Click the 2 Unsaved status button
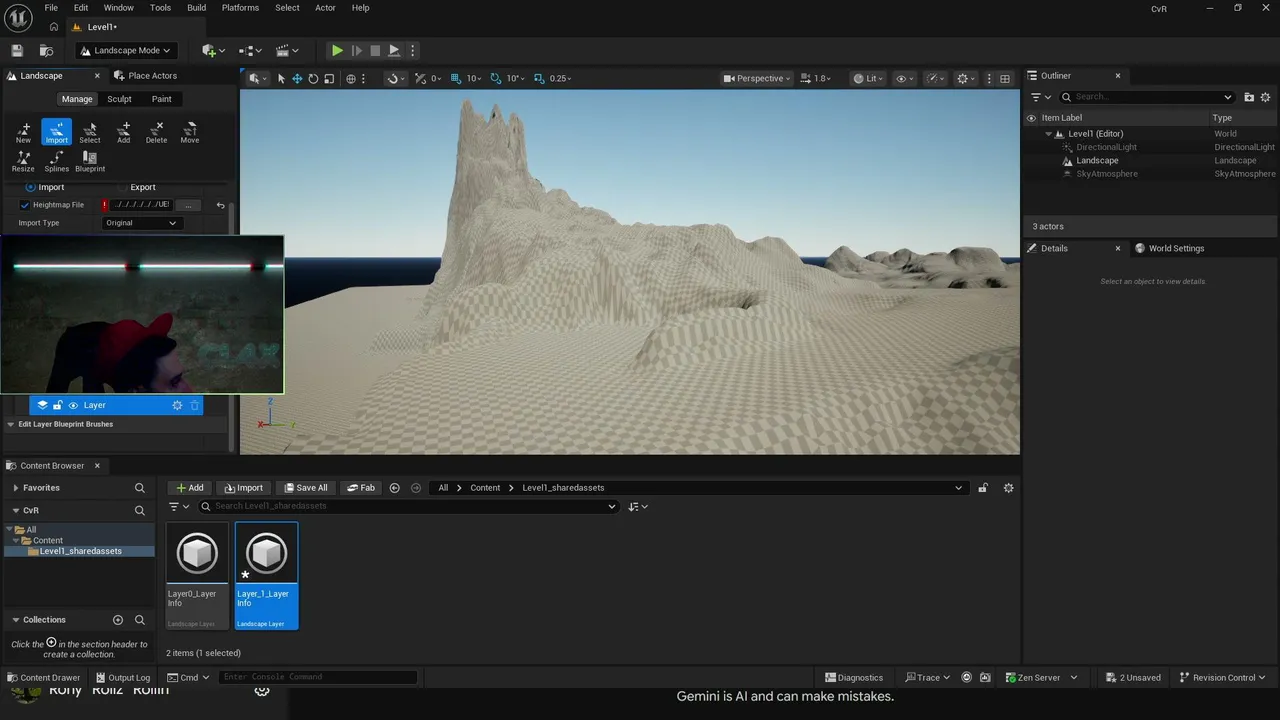This screenshot has height=720, width=1280. pyautogui.click(x=1134, y=677)
